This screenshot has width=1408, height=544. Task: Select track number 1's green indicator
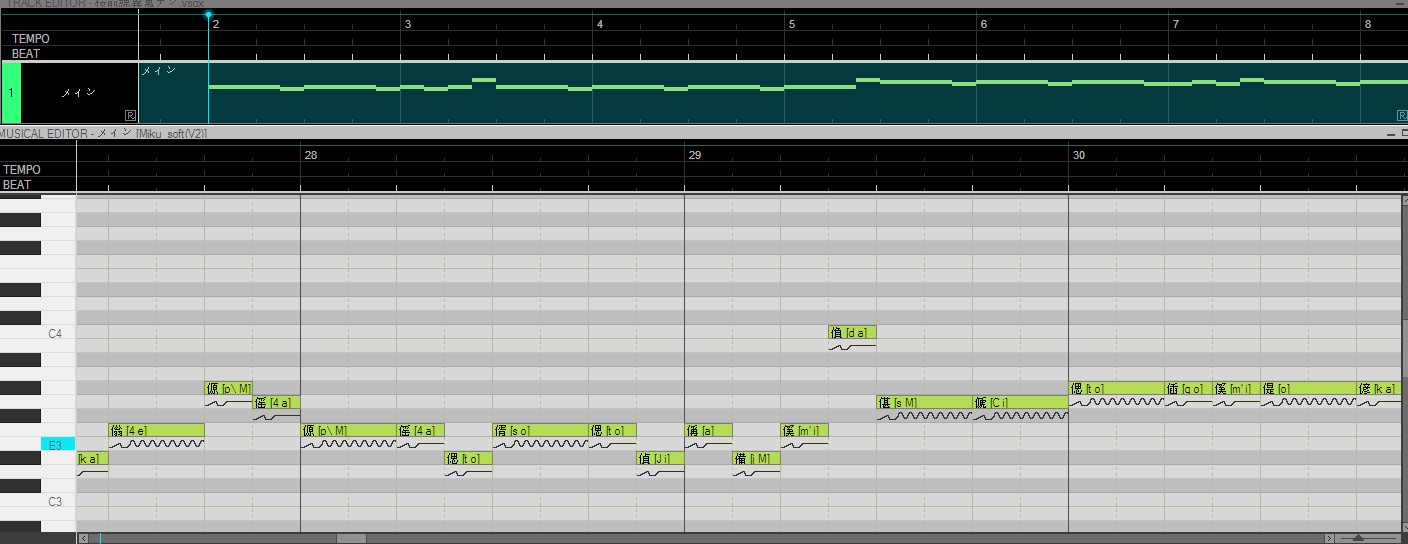[x=11, y=92]
